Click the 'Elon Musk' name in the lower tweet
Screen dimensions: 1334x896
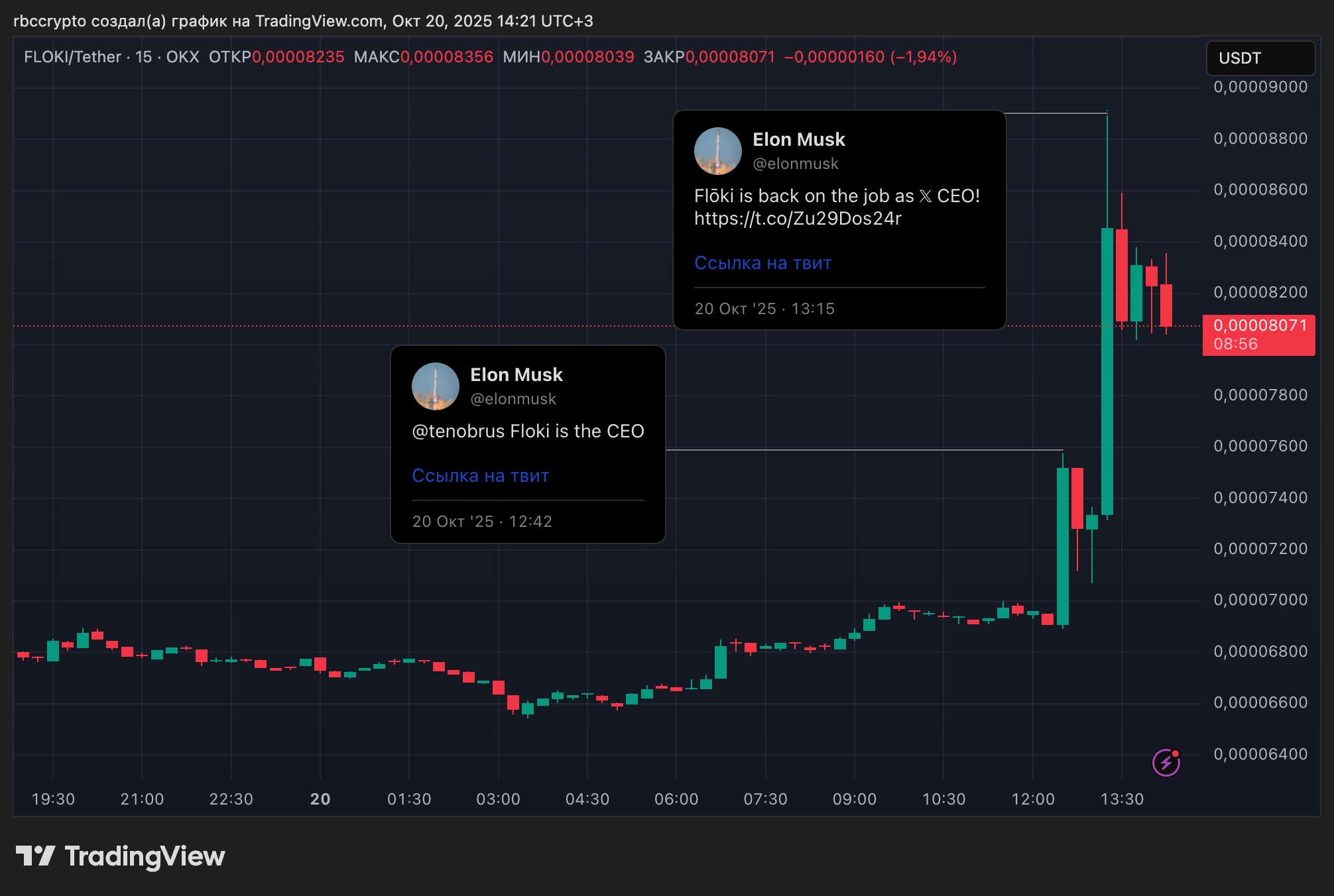516,375
